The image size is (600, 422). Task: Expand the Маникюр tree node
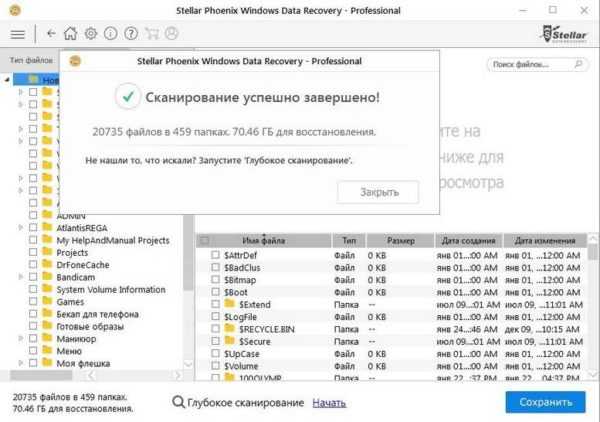coord(21,338)
